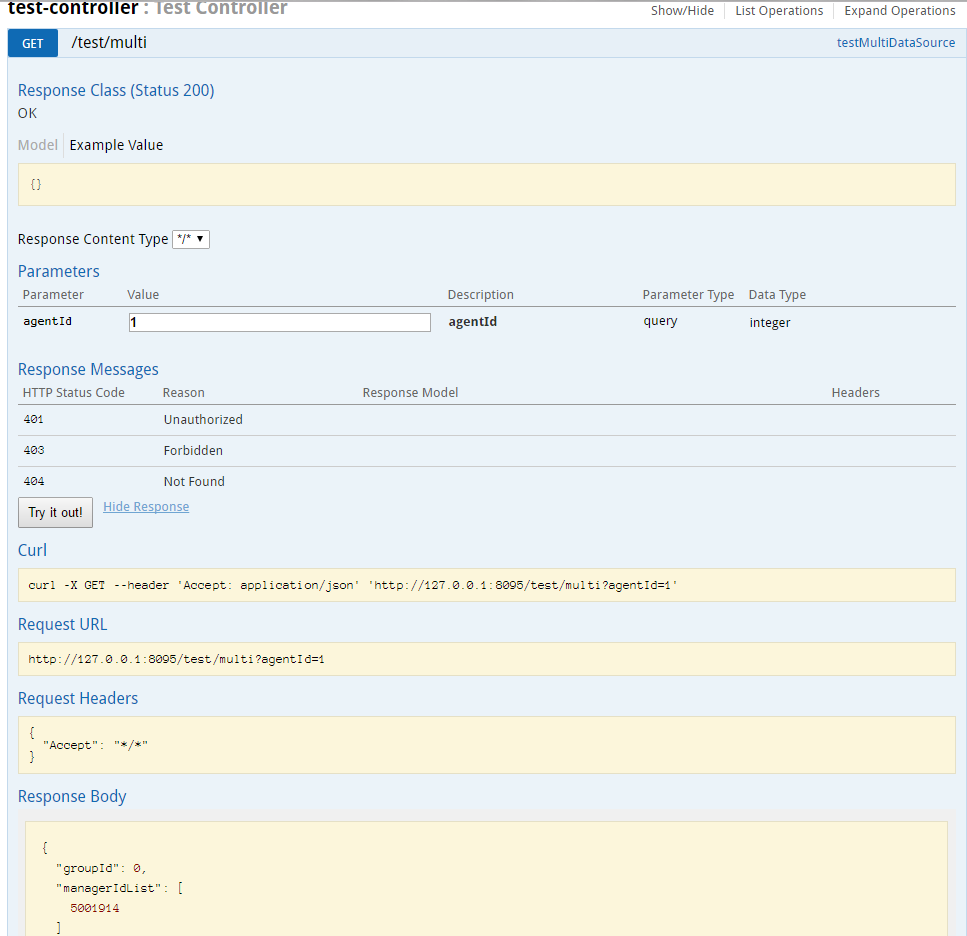This screenshot has height=936, width=967.
Task: Click the agentId parameter name
Action: point(47,321)
